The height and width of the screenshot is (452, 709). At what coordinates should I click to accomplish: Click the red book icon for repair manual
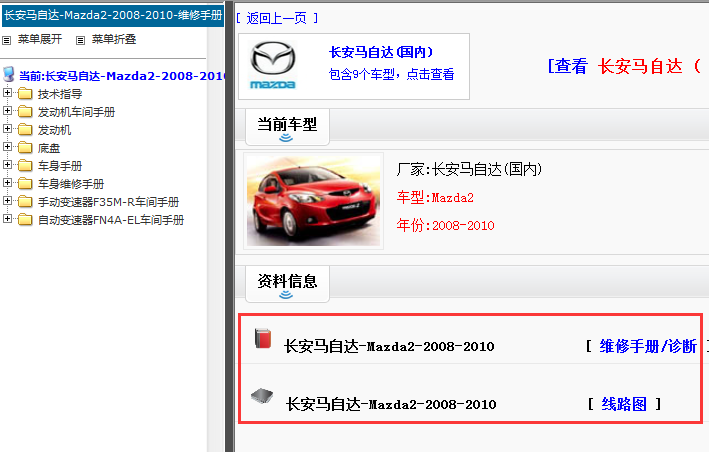tap(263, 339)
